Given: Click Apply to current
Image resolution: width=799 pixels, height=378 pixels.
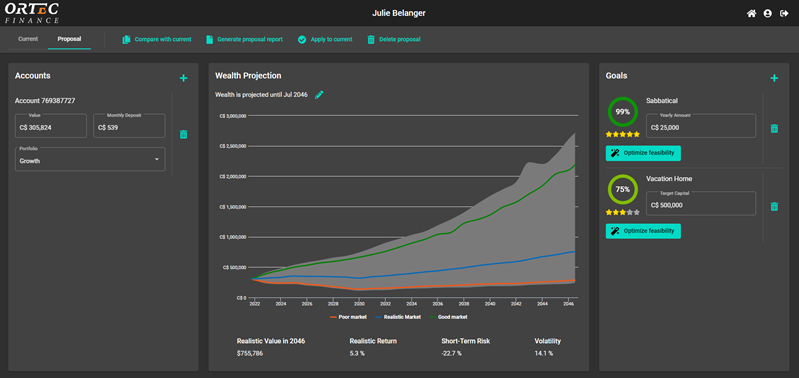Looking at the screenshot, I should [x=325, y=39].
